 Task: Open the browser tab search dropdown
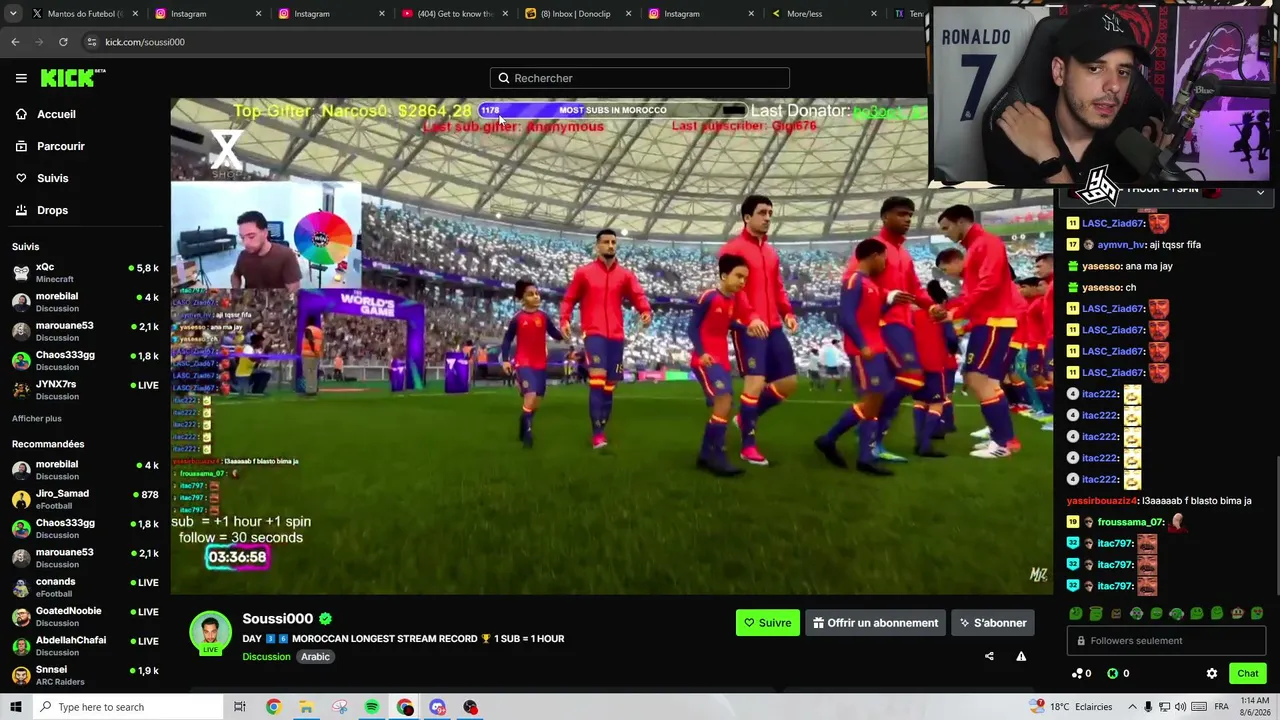14,14
